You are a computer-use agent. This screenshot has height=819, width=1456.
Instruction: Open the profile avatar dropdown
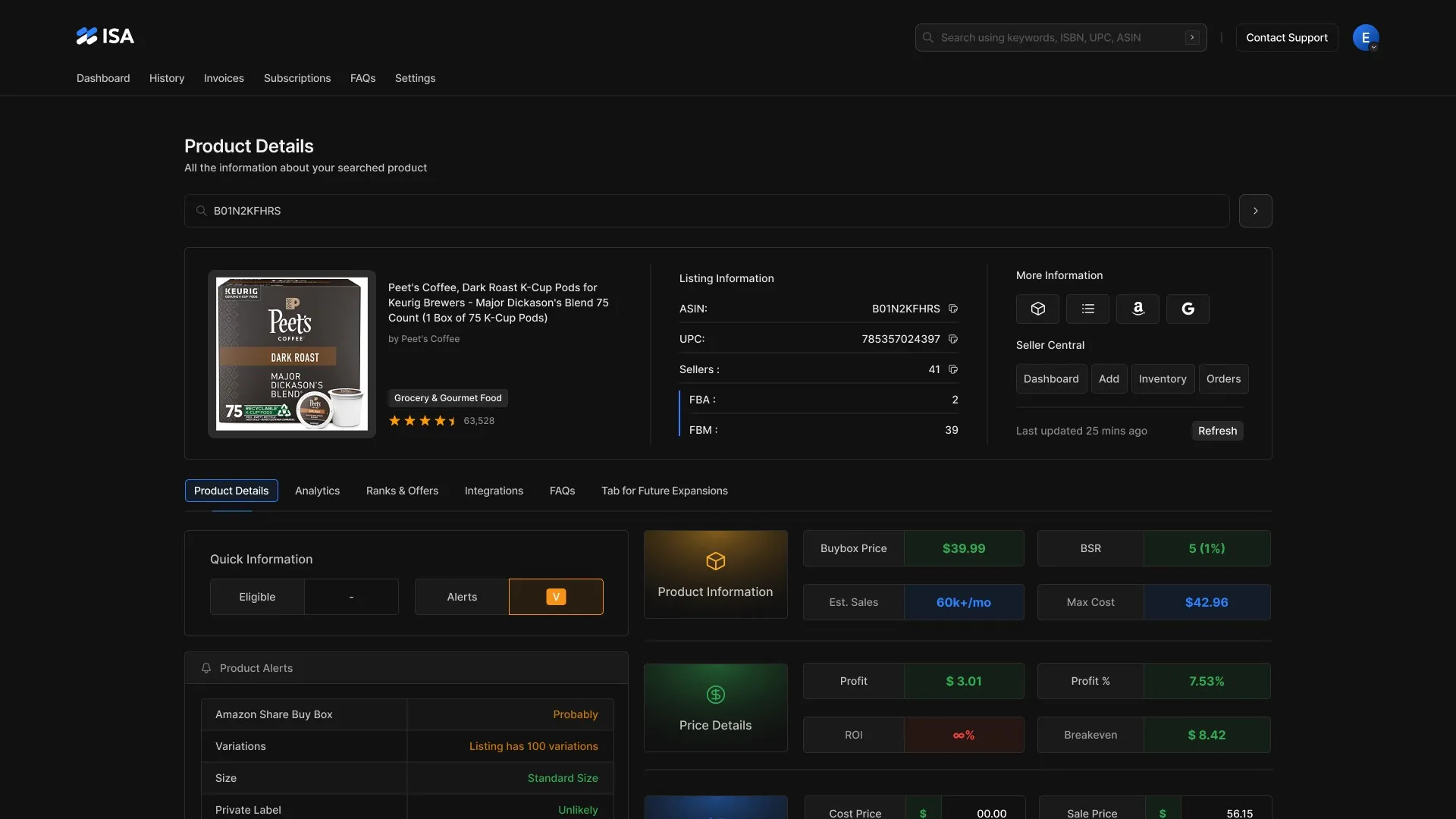pyautogui.click(x=1365, y=37)
